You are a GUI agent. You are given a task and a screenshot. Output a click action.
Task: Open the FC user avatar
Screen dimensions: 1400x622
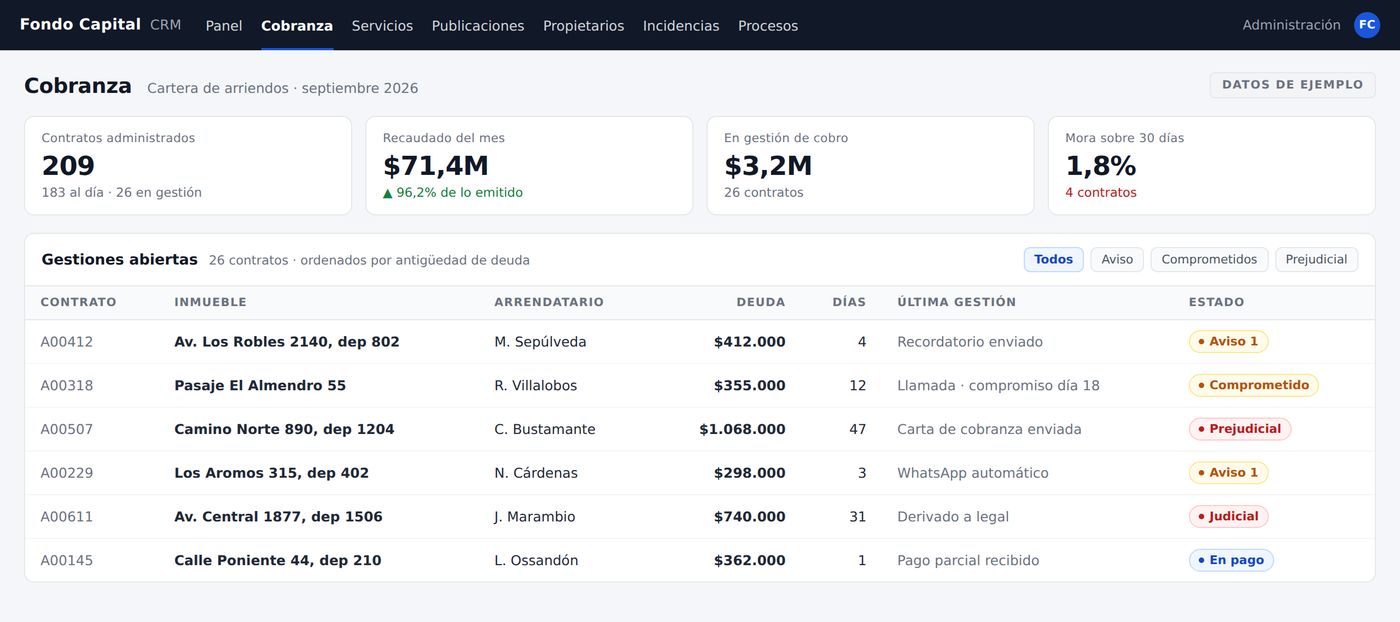pyautogui.click(x=1367, y=25)
